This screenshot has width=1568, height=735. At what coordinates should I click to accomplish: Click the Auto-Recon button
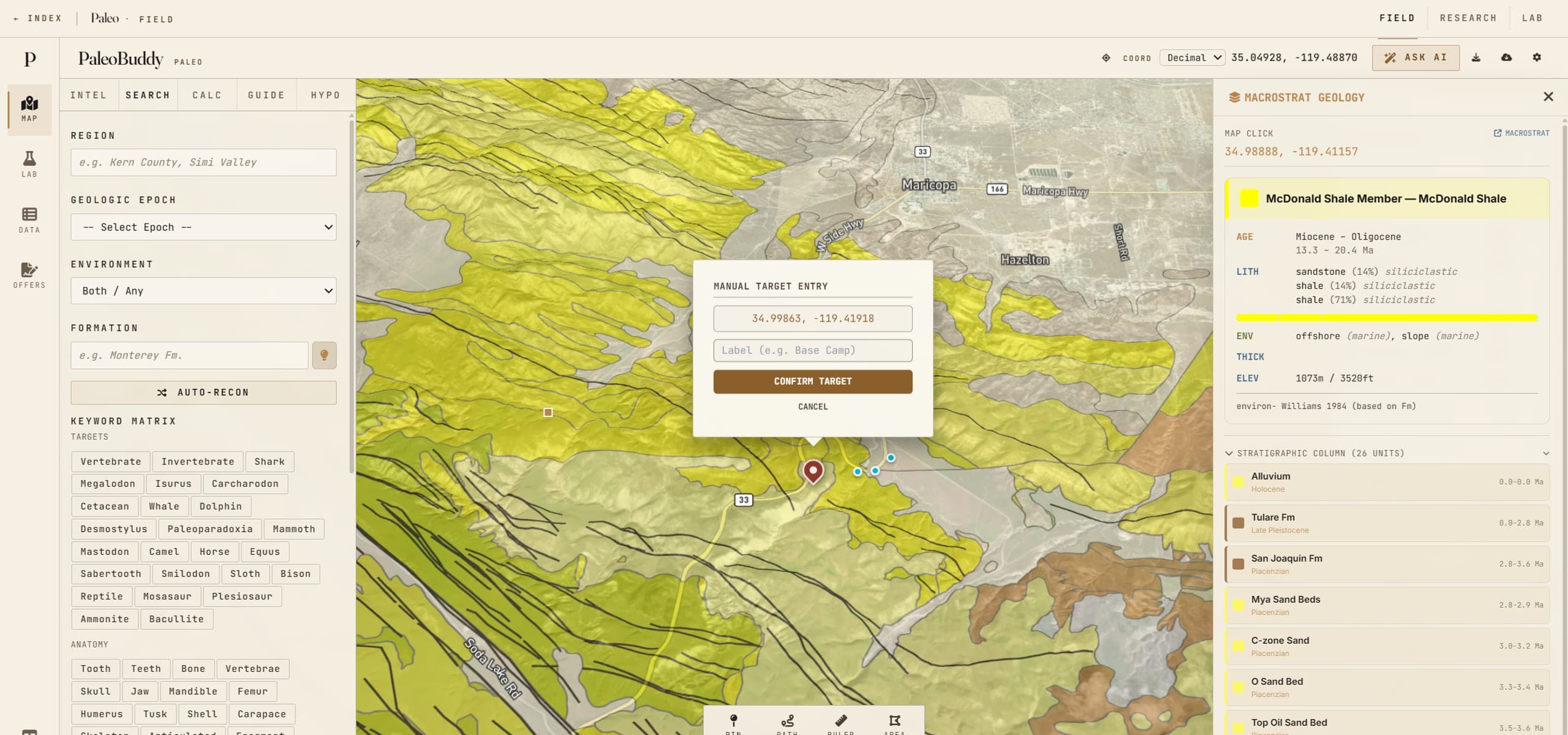203,393
